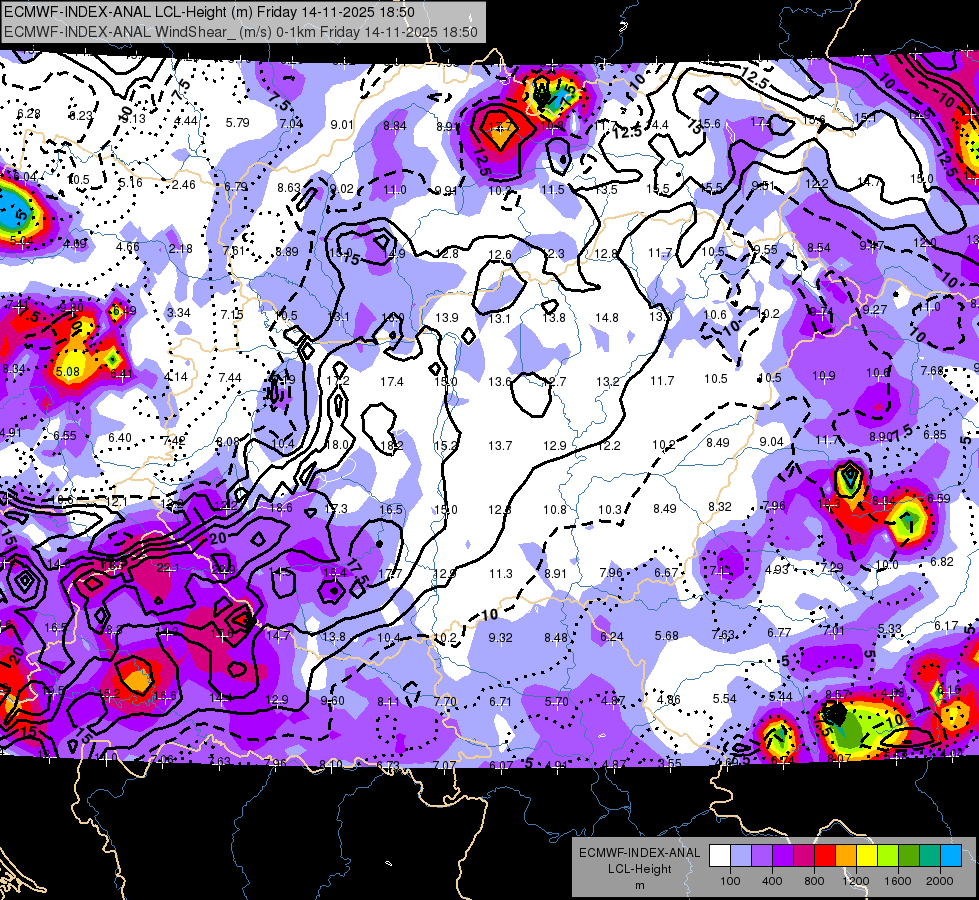Click the grid value 3.34
The height and width of the screenshot is (900, 979).
coord(179,312)
